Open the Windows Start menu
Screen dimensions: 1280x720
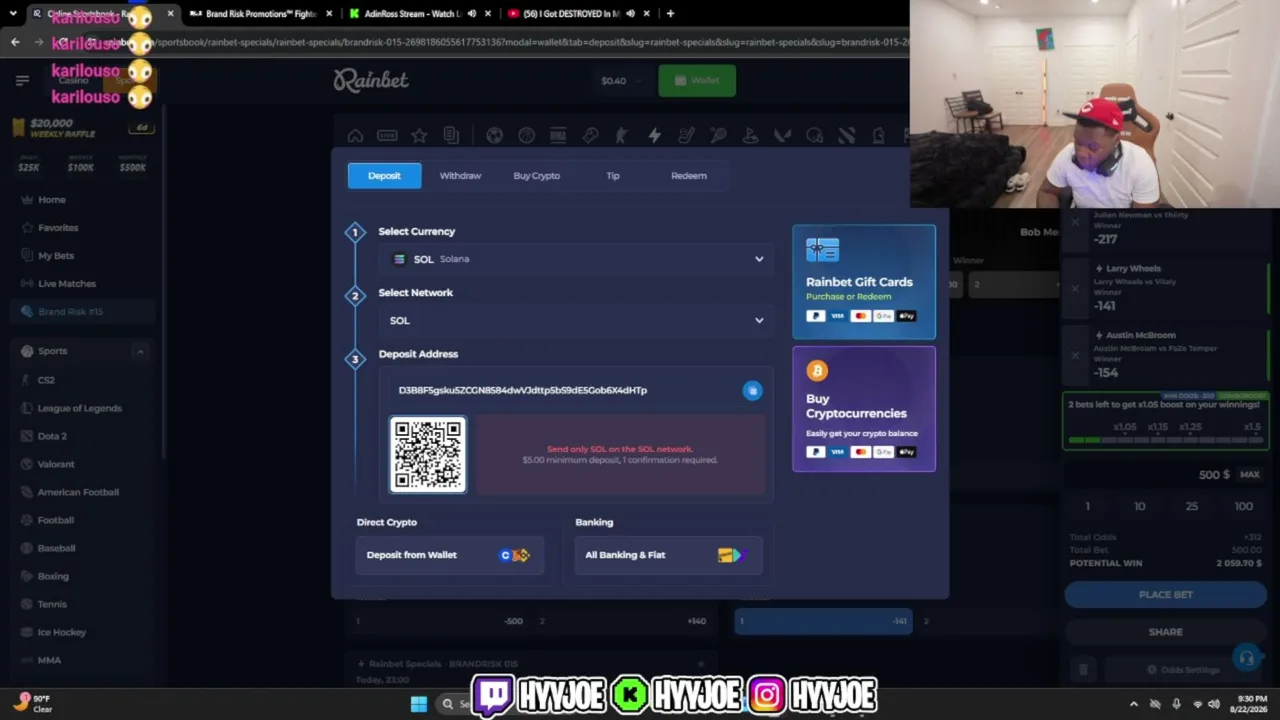[x=419, y=704]
